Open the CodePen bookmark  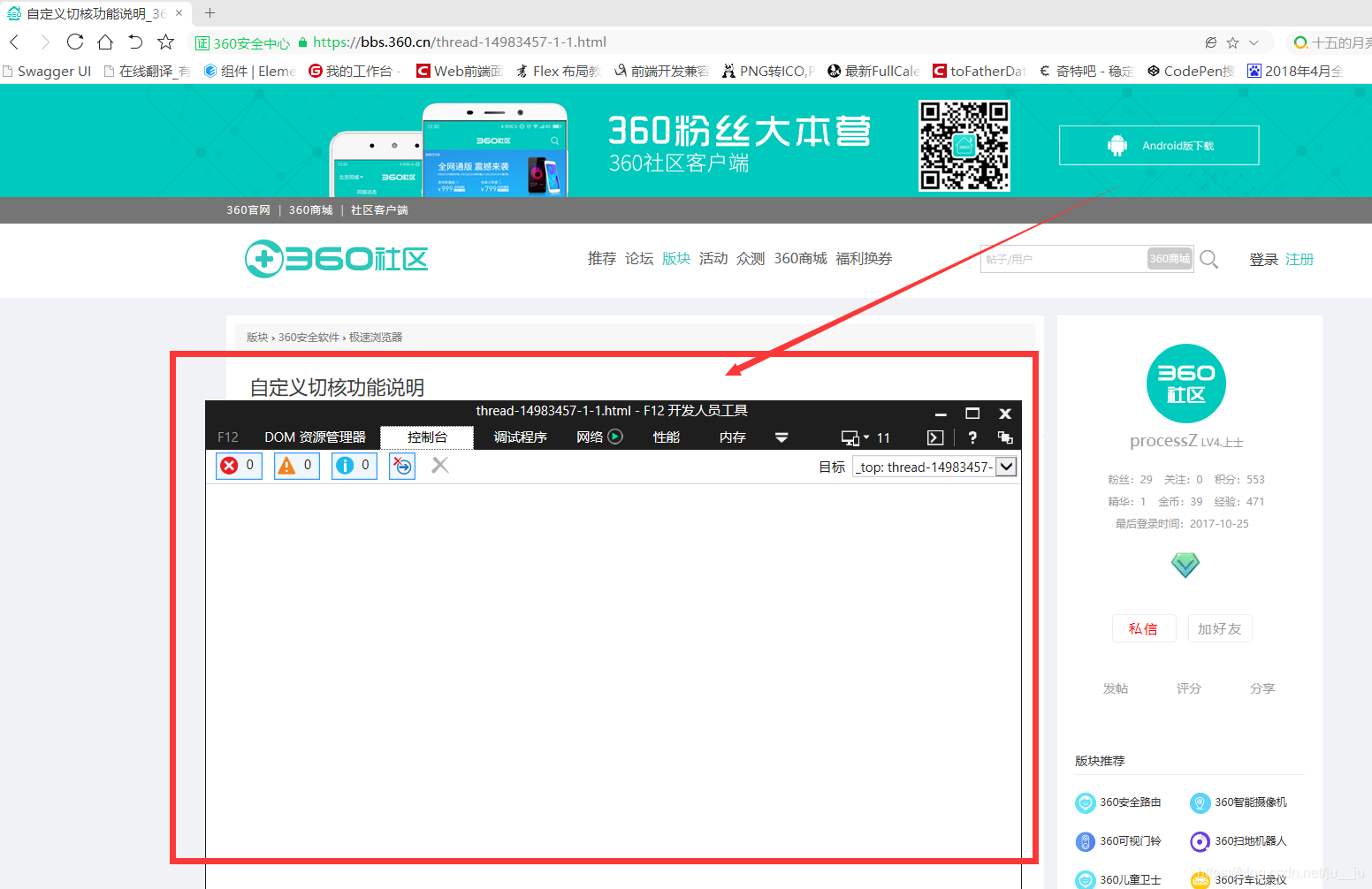click(1191, 71)
